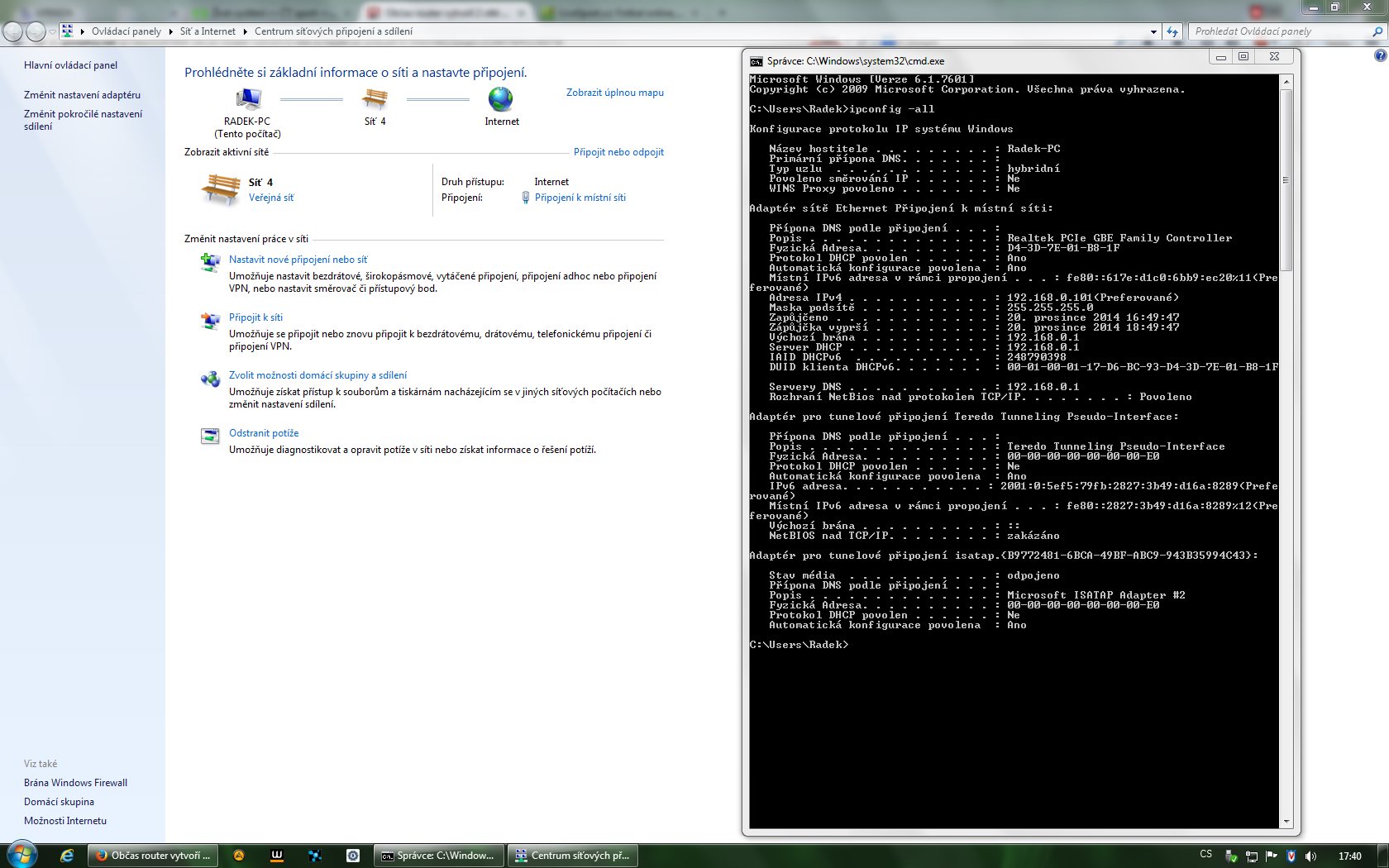The width and height of the screenshot is (1389, 868).
Task: Launch Internet Explorer from the taskbar
Action: 67,856
